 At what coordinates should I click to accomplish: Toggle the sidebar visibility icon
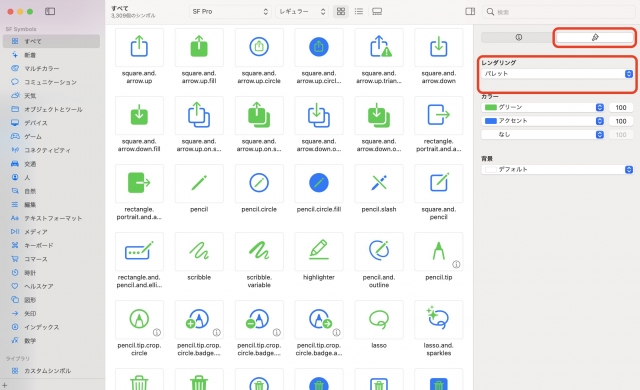pyautogui.click(x=50, y=11)
